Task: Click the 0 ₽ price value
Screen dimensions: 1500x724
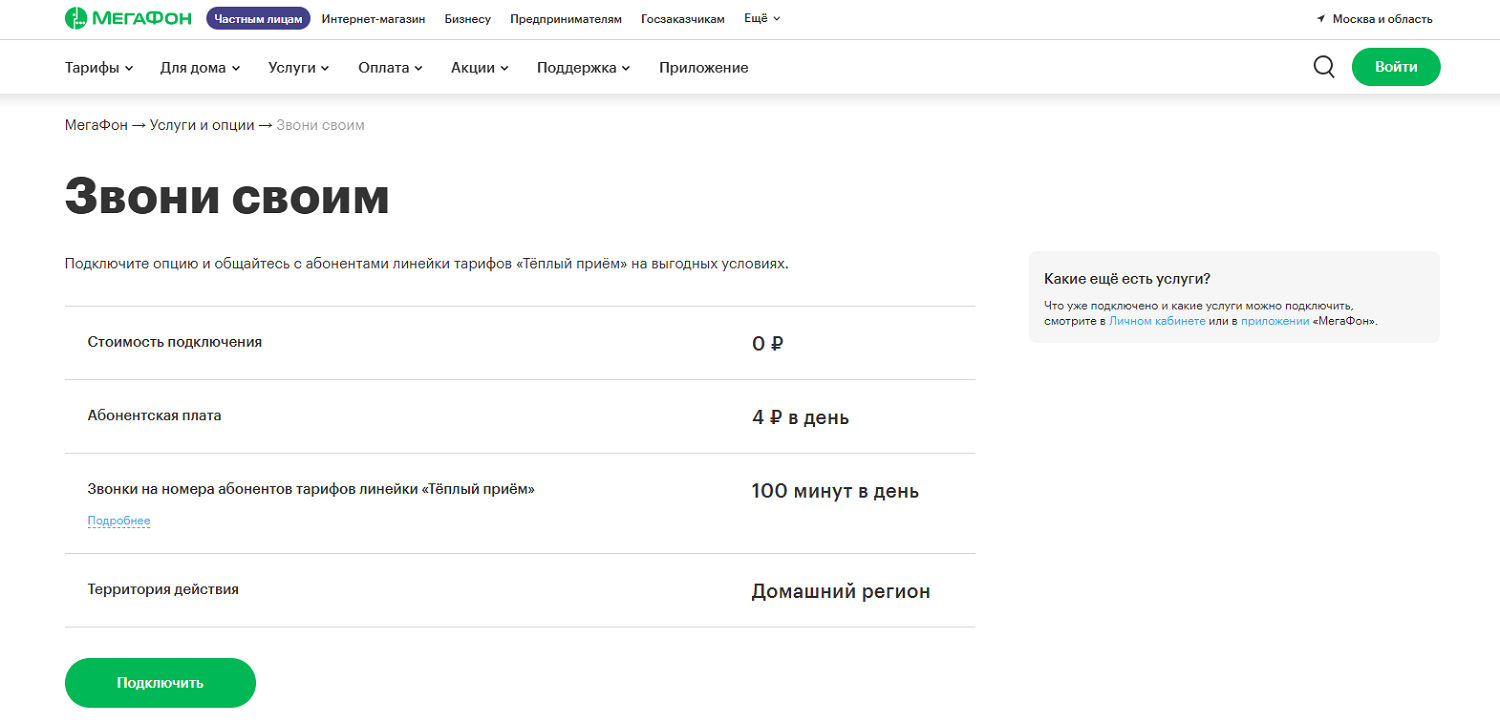Action: point(767,344)
